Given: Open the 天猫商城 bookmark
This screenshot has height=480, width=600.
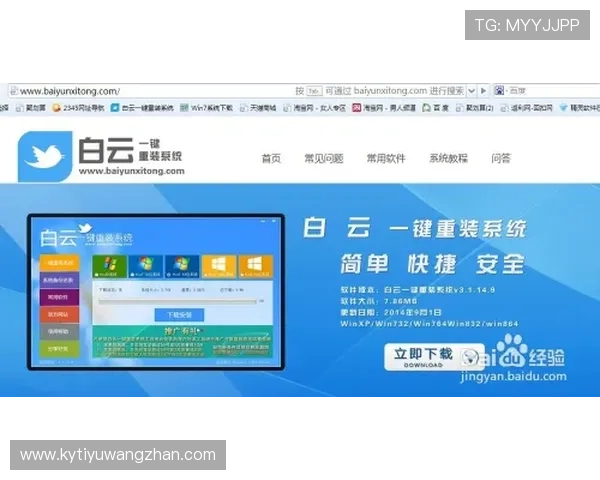Looking at the screenshot, I should (x=258, y=108).
